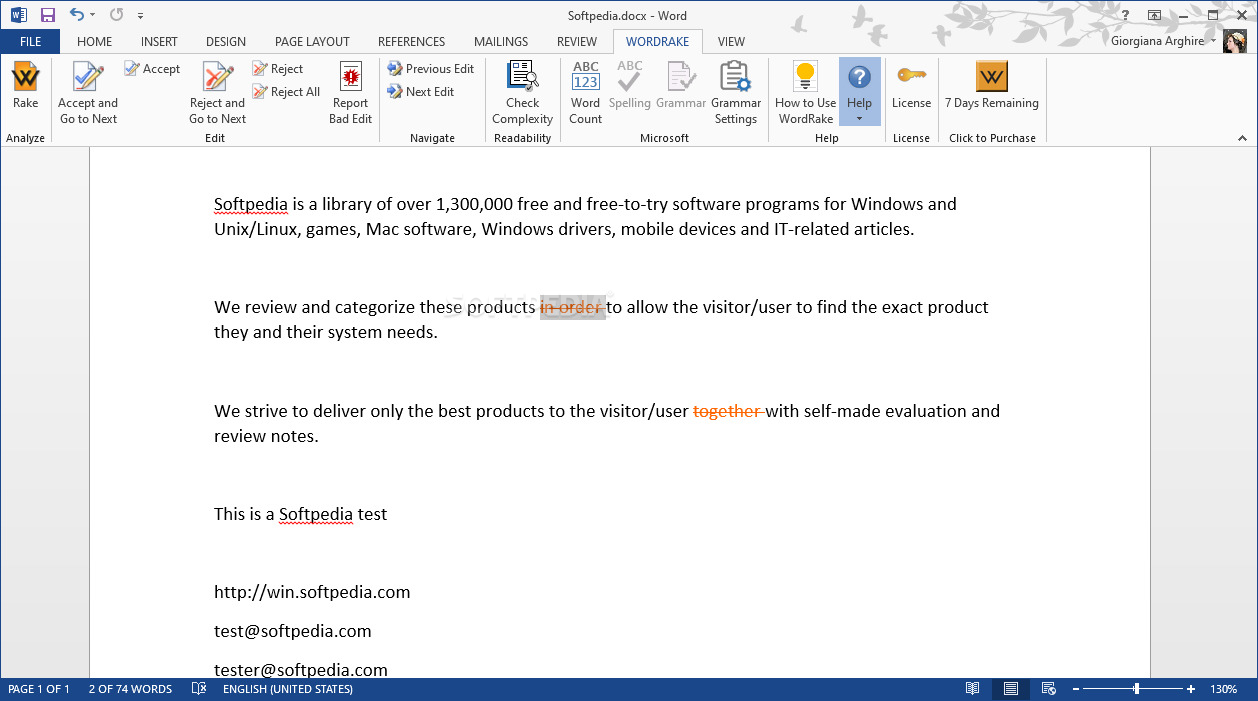This screenshot has height=701, width=1258.
Task: Check Complexity readability
Action: tap(522, 93)
